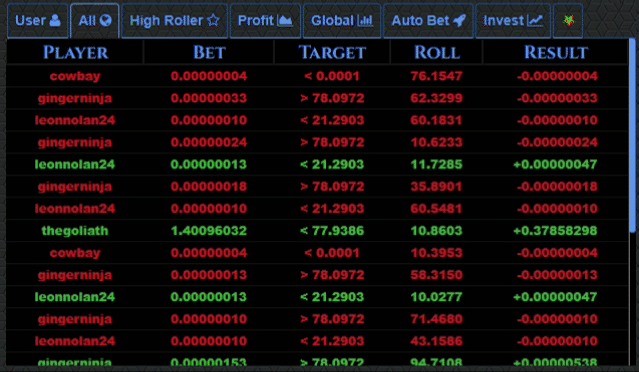
Task: Click the blue vertical scrollbar of the bets table
Action: (x=632, y=136)
